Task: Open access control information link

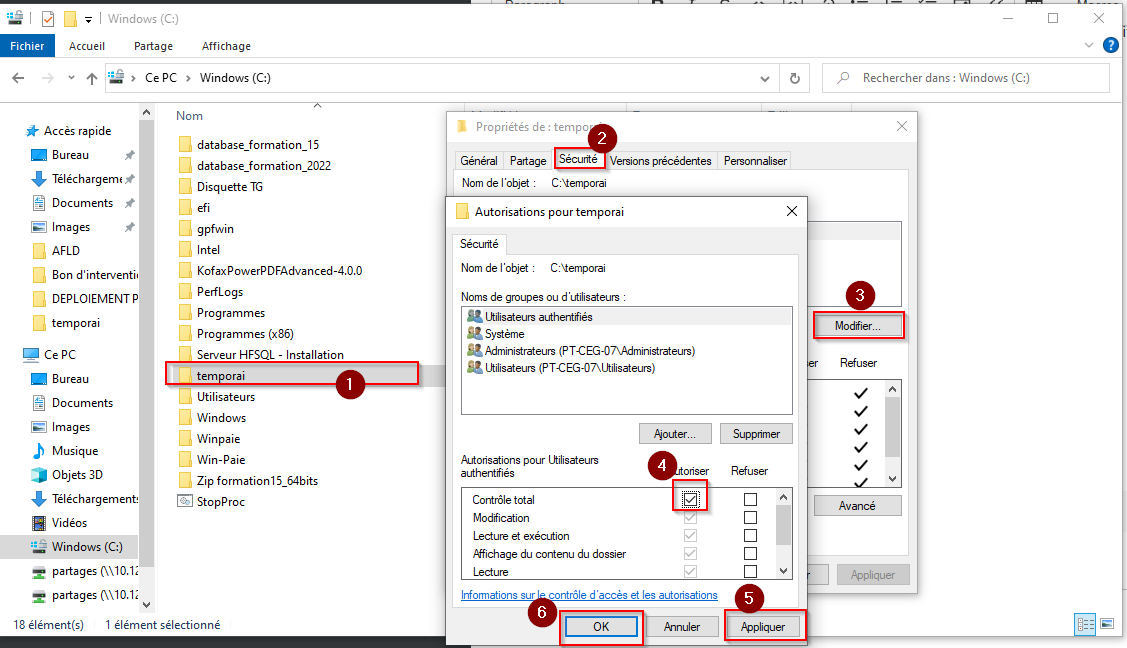Action: coord(589,595)
